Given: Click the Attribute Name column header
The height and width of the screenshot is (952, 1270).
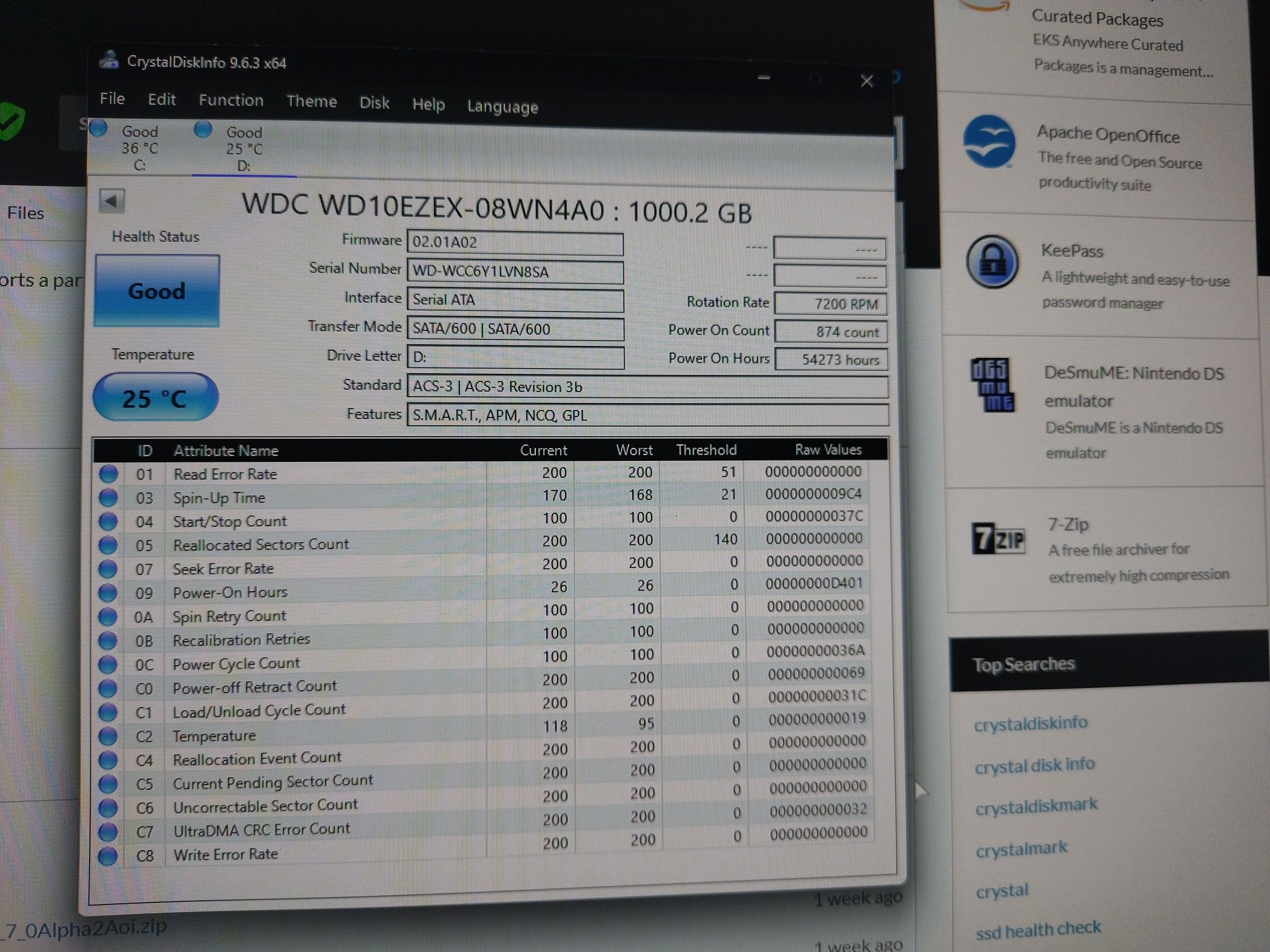Looking at the screenshot, I should tap(226, 451).
